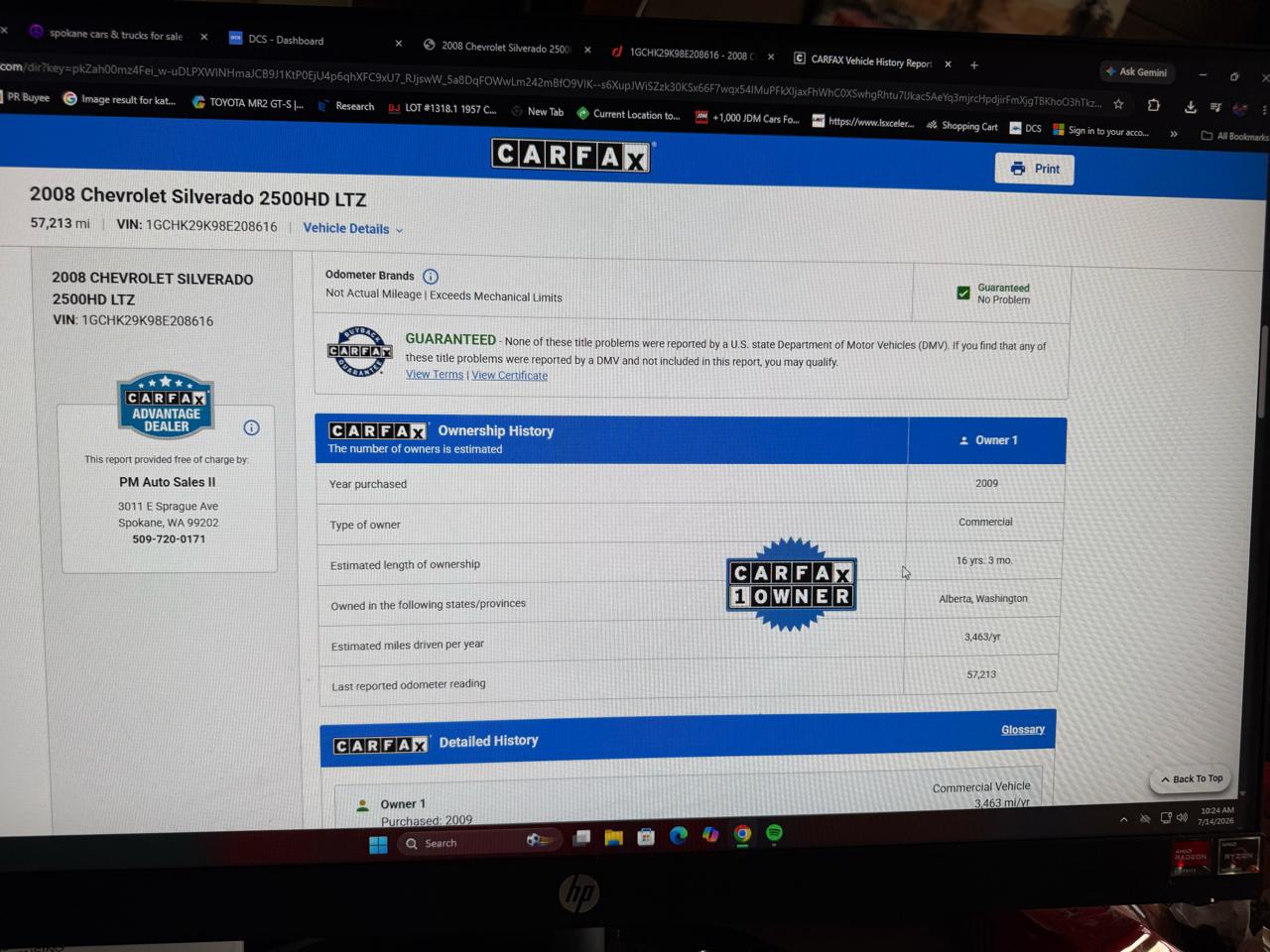This screenshot has height=952, width=1270.
Task: Open the Glossary link
Action: tap(1022, 730)
